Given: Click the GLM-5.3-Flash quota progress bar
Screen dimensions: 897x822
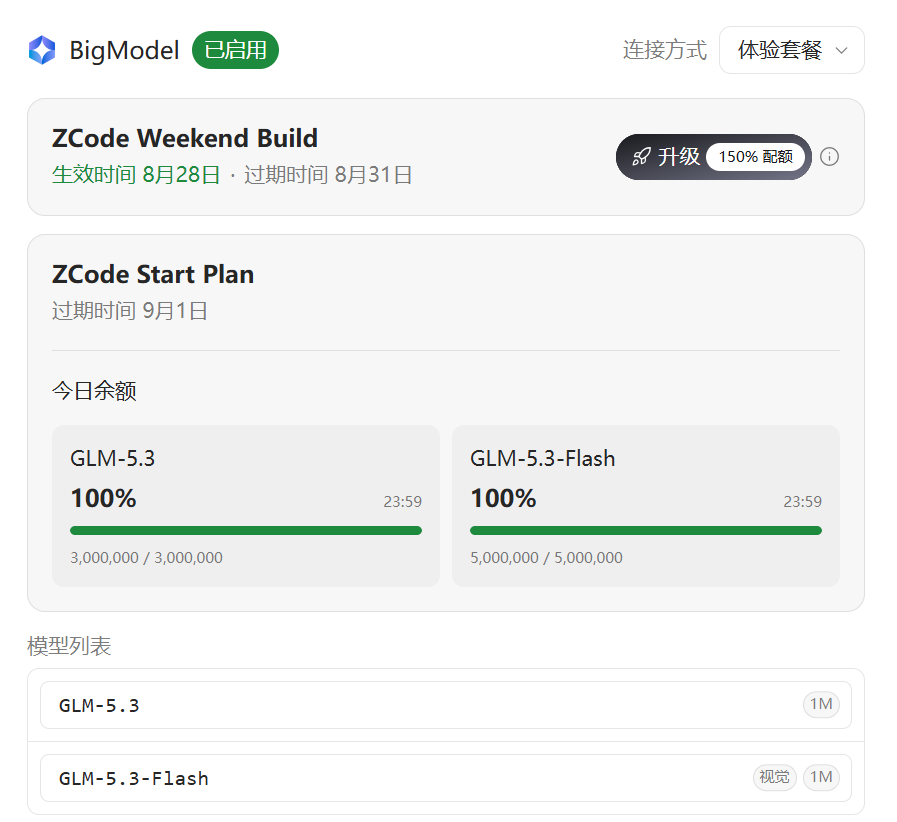Looking at the screenshot, I should pos(646,530).
